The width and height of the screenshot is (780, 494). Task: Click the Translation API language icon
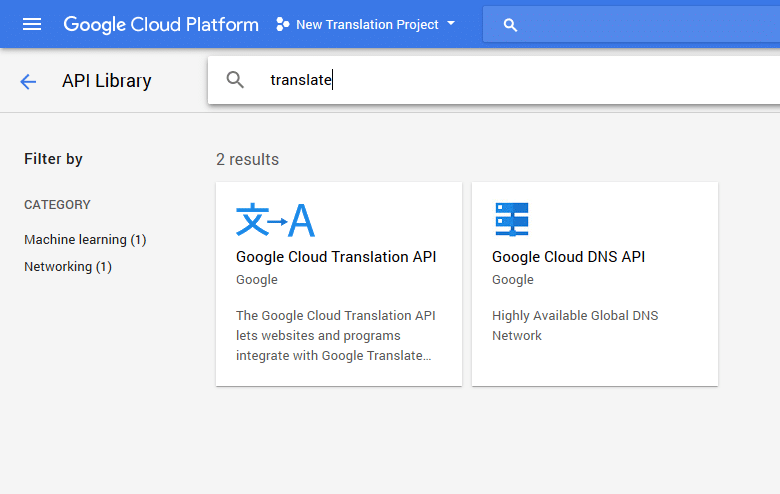click(x=275, y=219)
